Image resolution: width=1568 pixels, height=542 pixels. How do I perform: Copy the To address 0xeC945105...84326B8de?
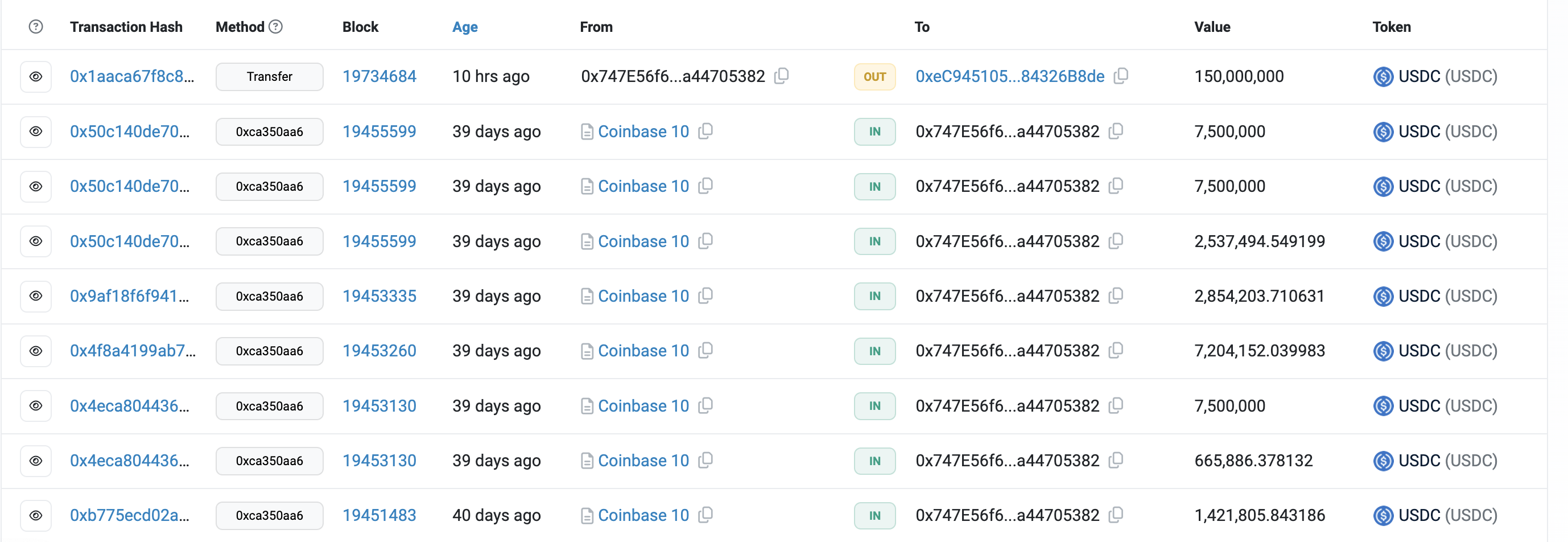tap(1121, 76)
